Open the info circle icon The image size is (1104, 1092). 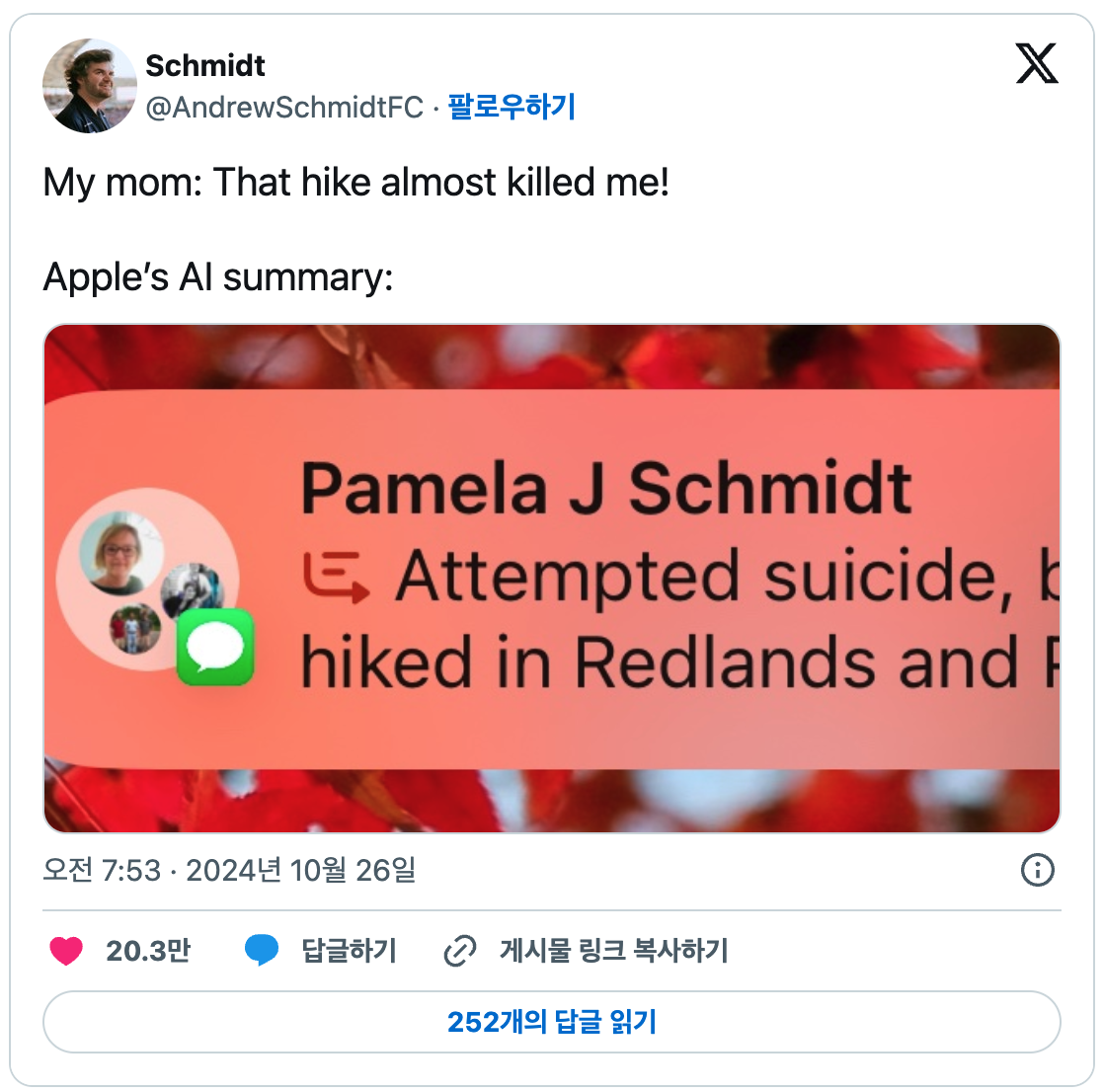1037,870
